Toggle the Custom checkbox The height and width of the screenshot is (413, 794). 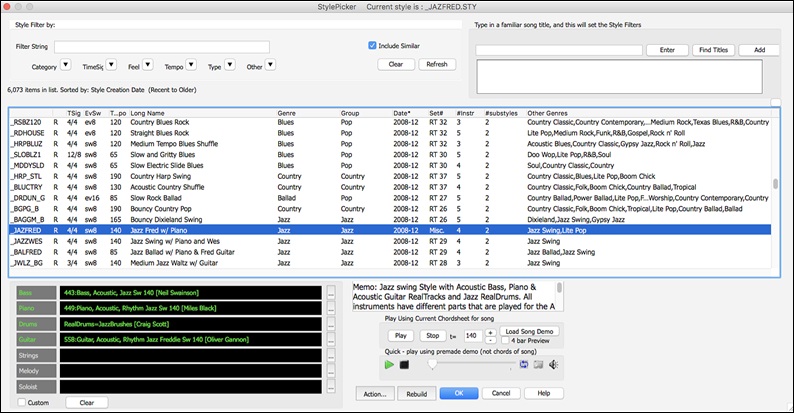coord(22,402)
